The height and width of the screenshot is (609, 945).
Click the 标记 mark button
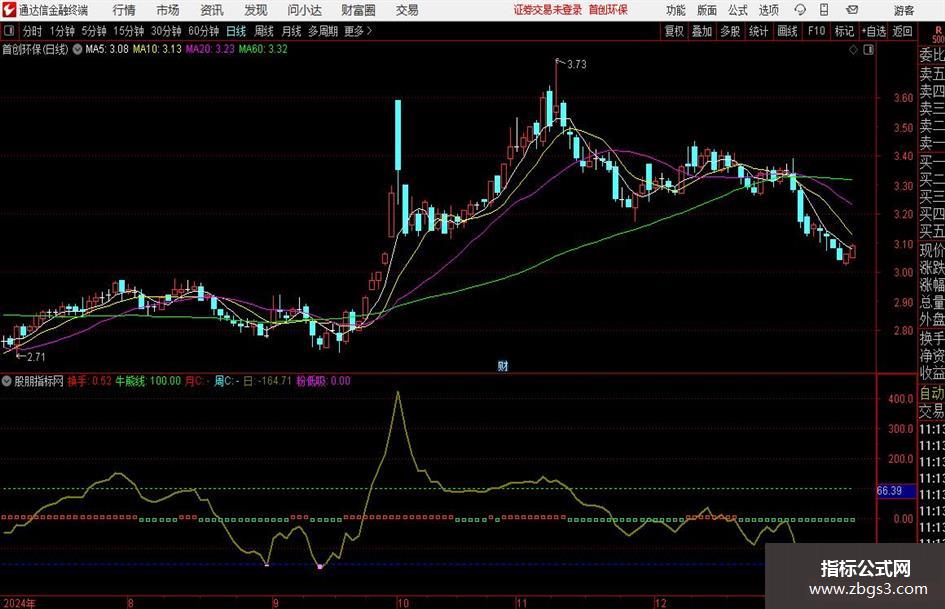844,31
